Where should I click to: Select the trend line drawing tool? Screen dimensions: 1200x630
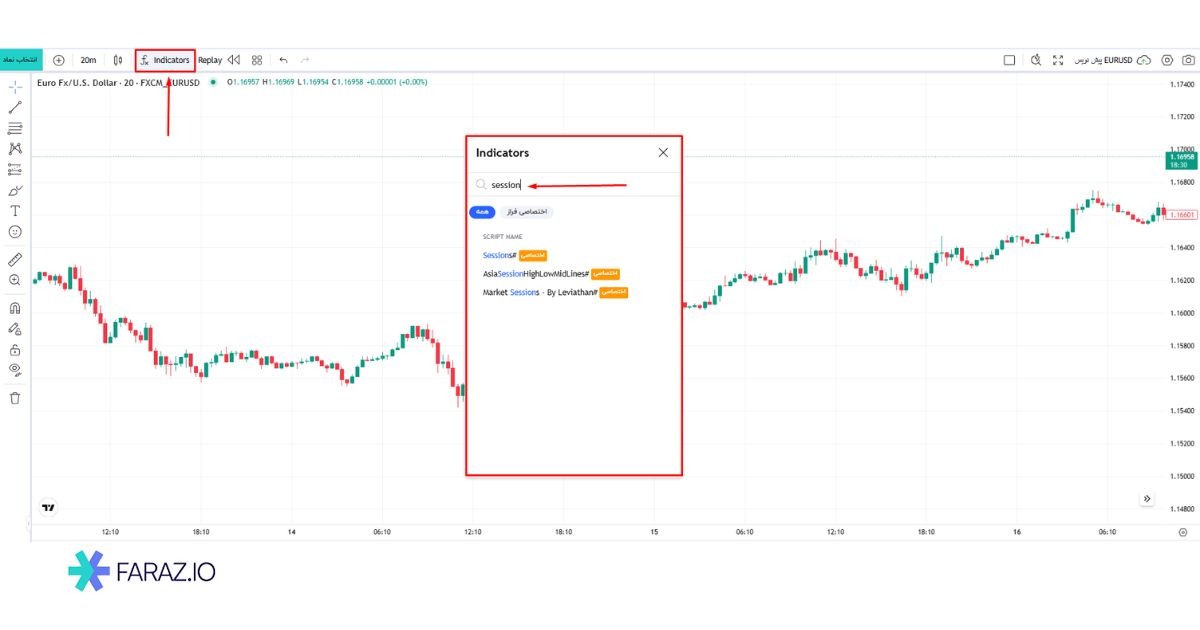pyautogui.click(x=15, y=107)
